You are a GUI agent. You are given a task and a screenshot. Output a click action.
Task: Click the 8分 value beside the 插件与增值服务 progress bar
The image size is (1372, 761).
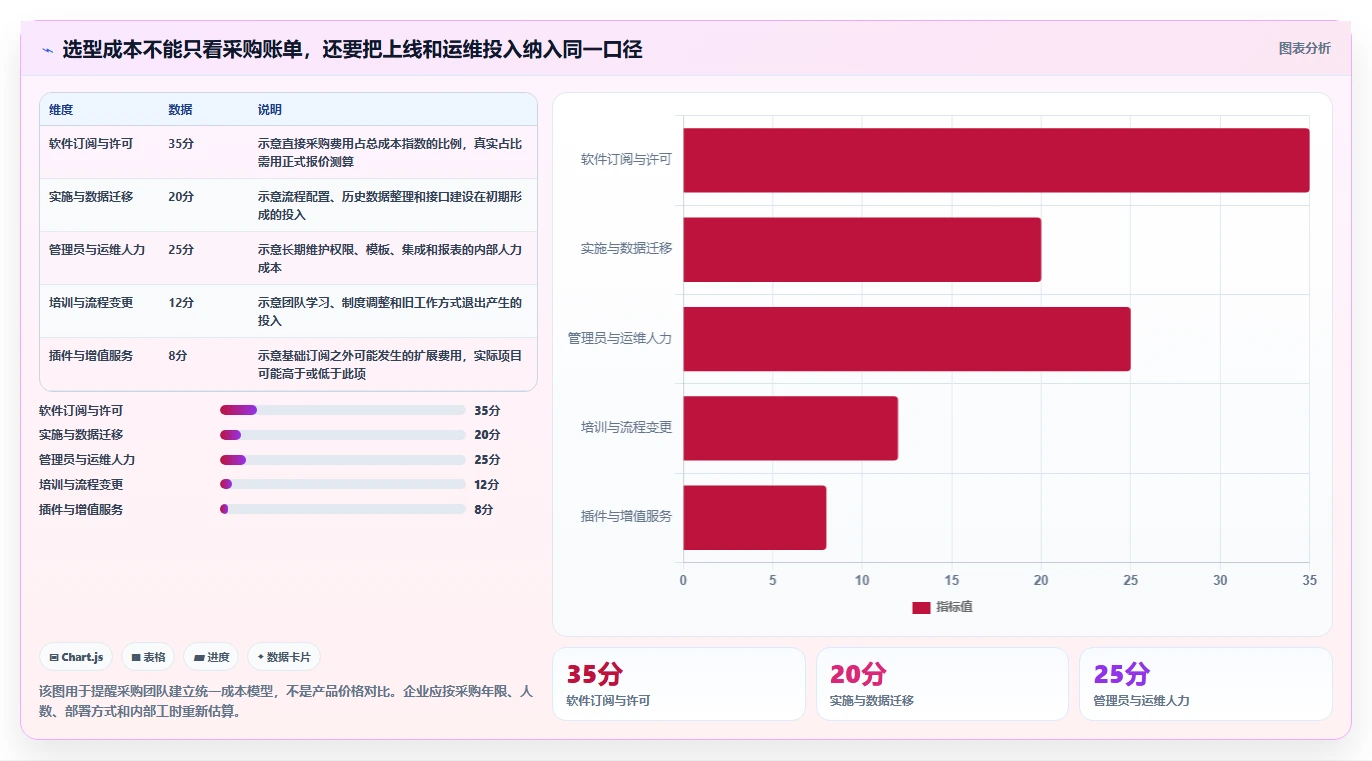point(484,510)
